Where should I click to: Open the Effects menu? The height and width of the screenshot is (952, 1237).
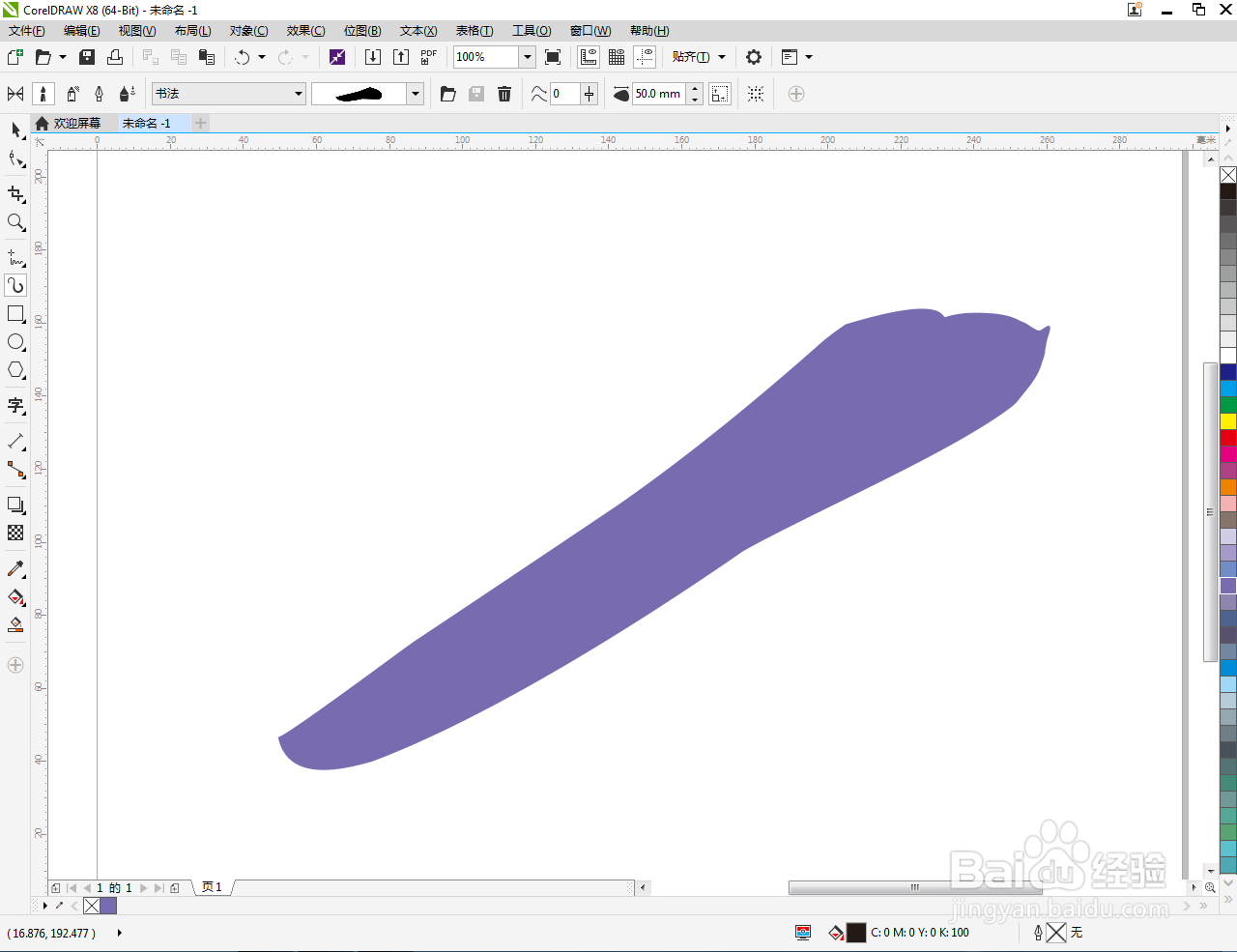(305, 31)
